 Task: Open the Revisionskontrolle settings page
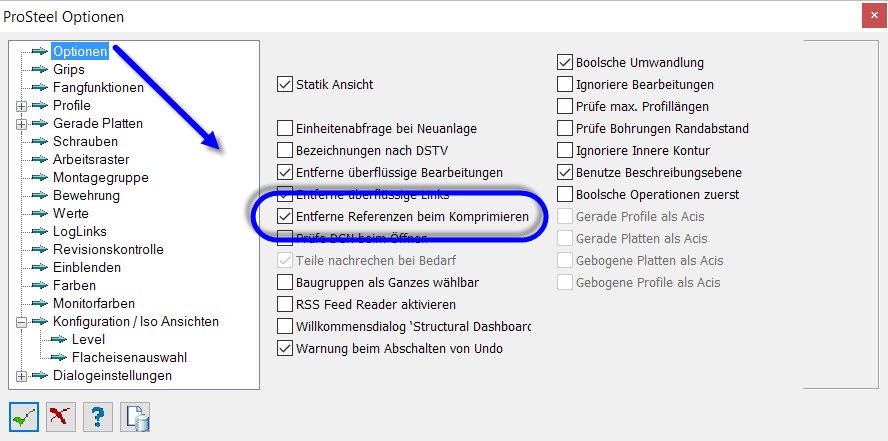point(108,249)
